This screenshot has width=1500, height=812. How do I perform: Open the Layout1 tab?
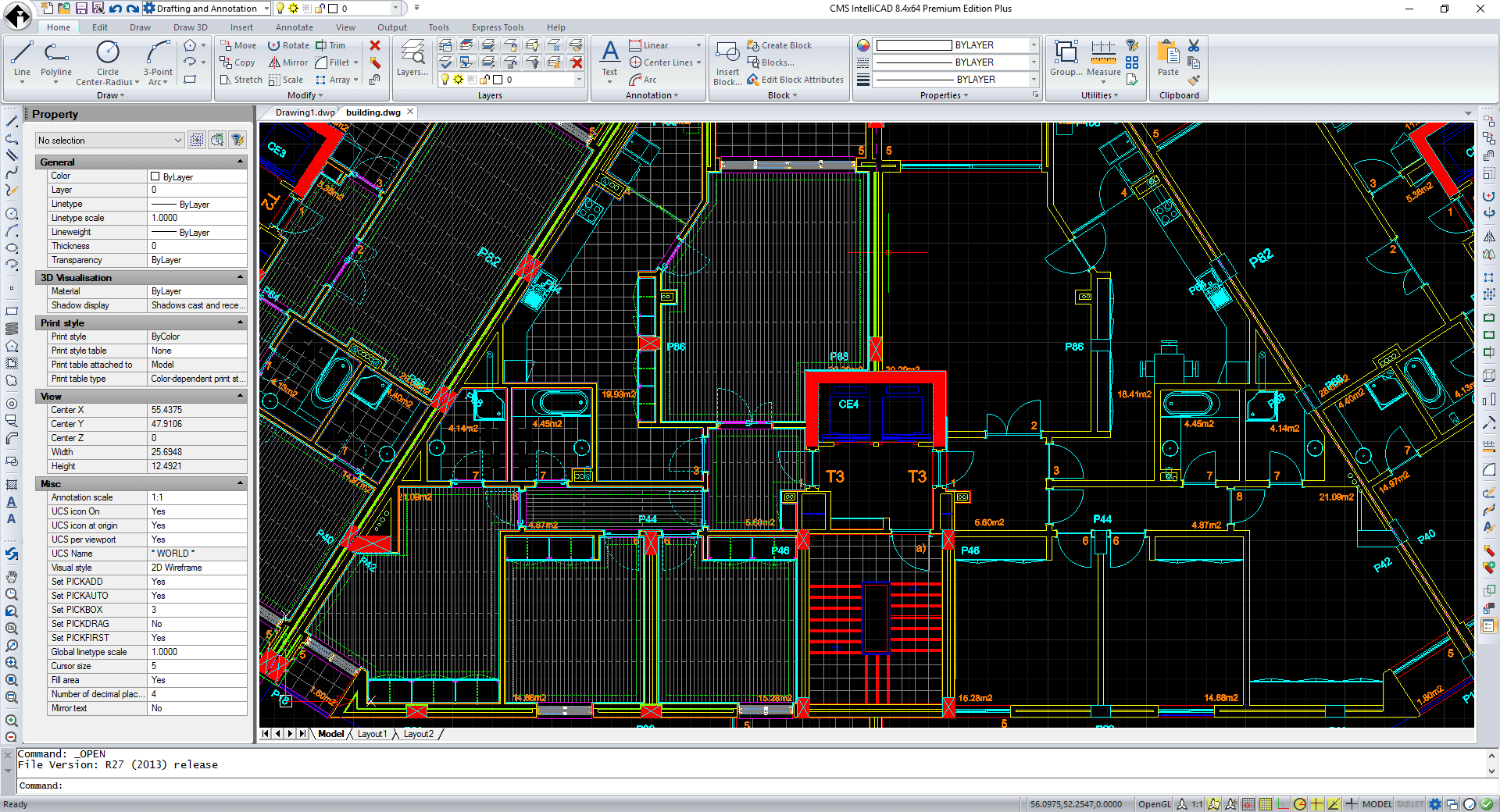pos(373,733)
